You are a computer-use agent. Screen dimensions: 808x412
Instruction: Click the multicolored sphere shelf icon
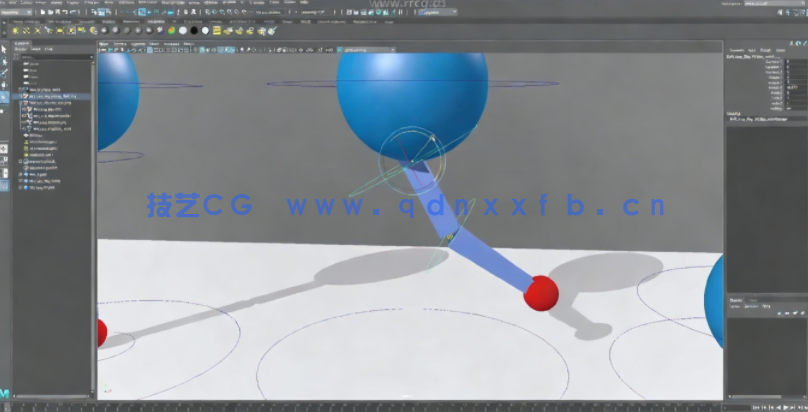[172, 30]
